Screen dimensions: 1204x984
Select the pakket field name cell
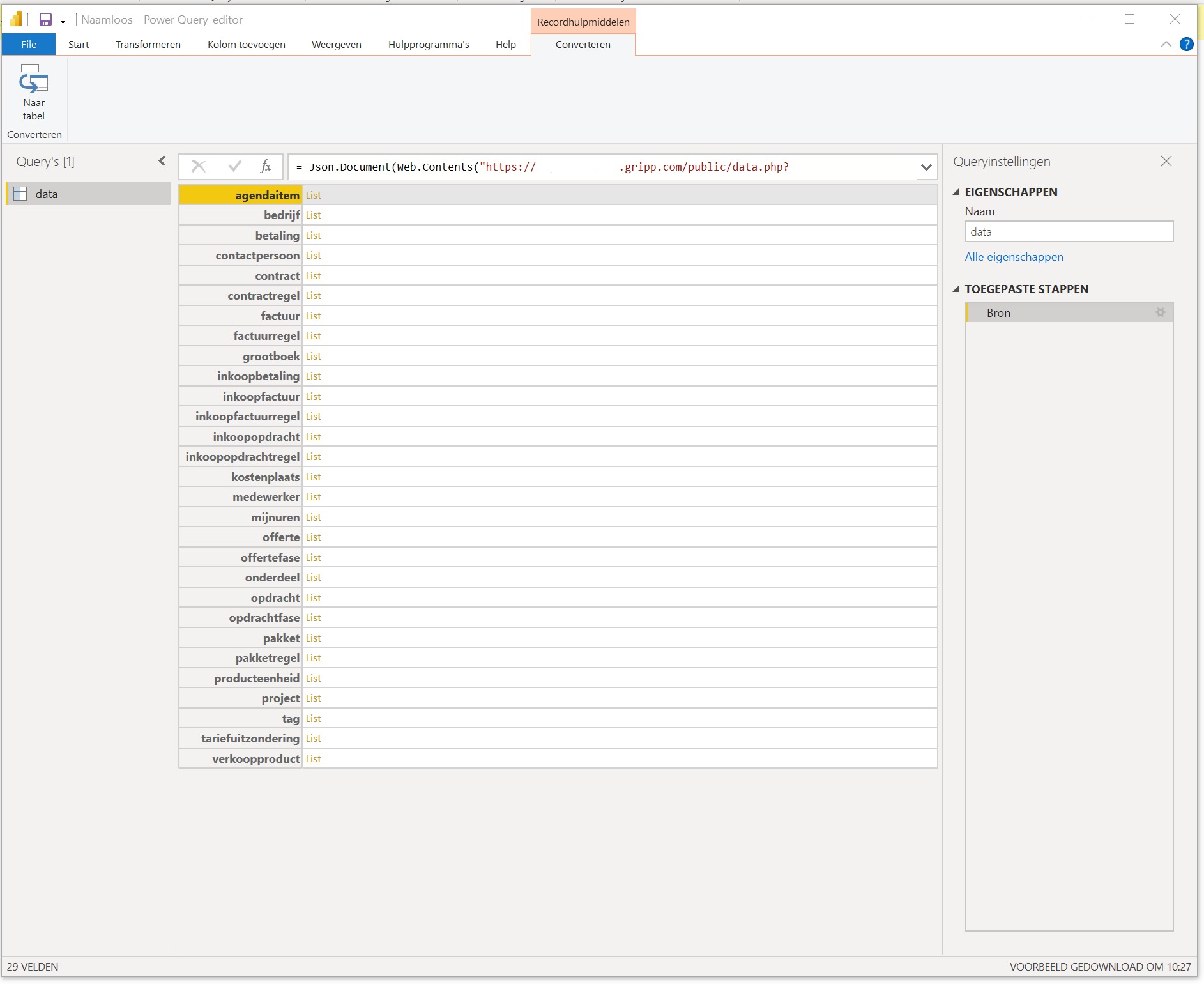click(x=240, y=638)
